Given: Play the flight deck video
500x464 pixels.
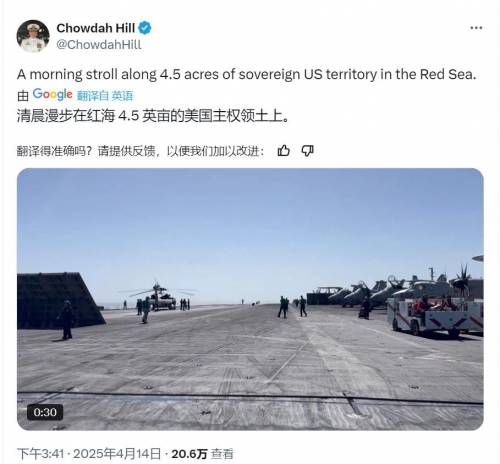Looking at the screenshot, I should click(250, 299).
